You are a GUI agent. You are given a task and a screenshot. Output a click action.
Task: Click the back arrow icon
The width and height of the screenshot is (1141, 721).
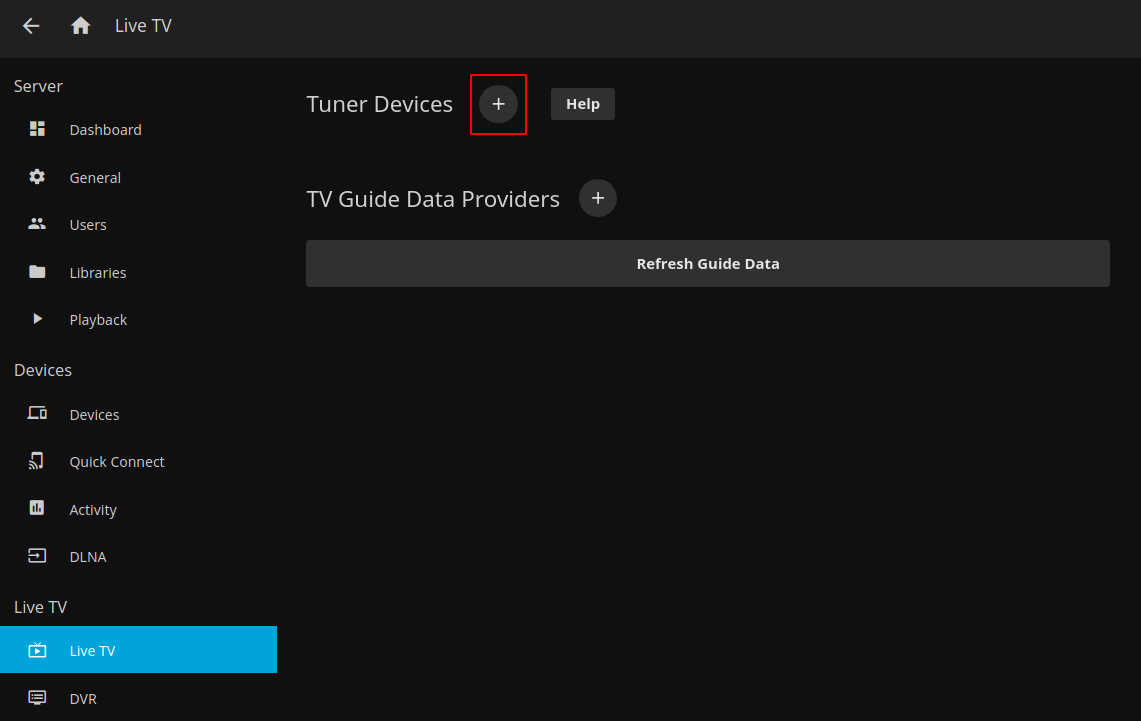[31, 26]
